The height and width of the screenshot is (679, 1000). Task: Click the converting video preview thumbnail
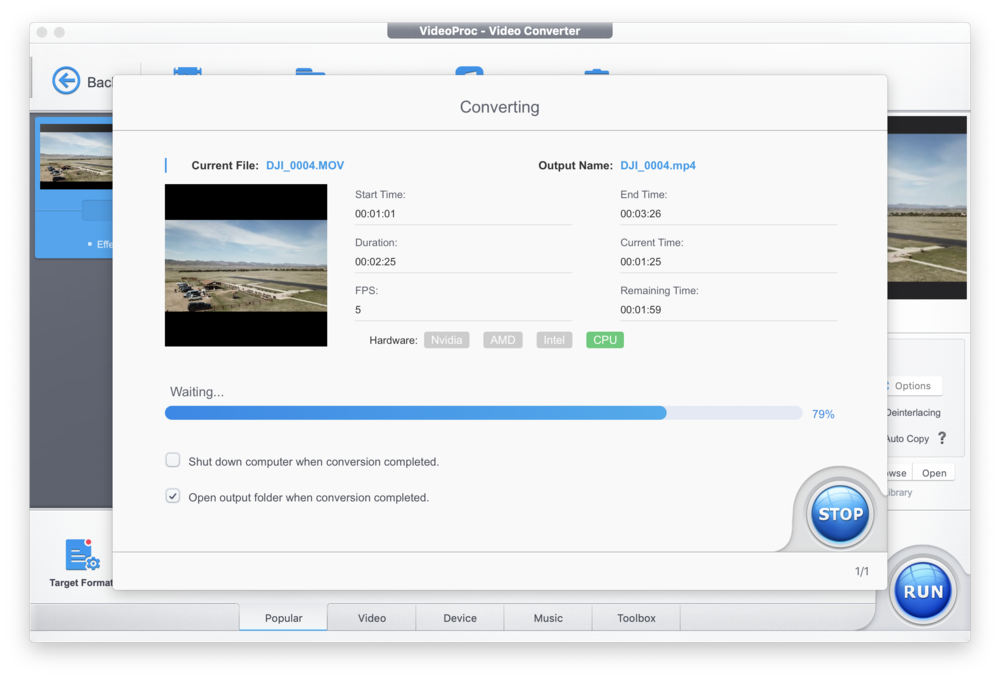pos(246,265)
